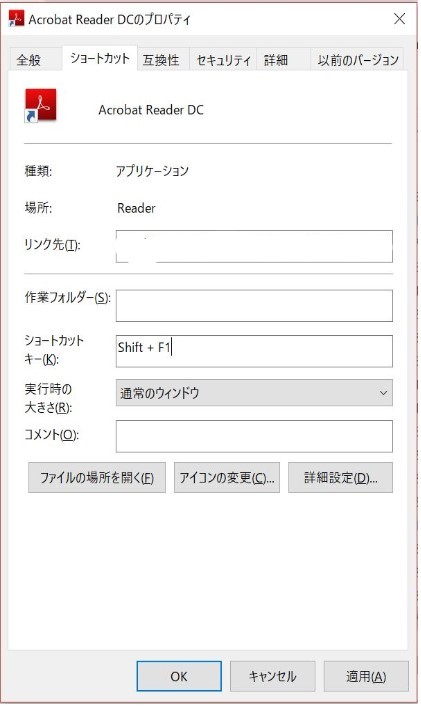
Task: Click the Acrobat Reader DC shortcut icon
Action: point(41,106)
